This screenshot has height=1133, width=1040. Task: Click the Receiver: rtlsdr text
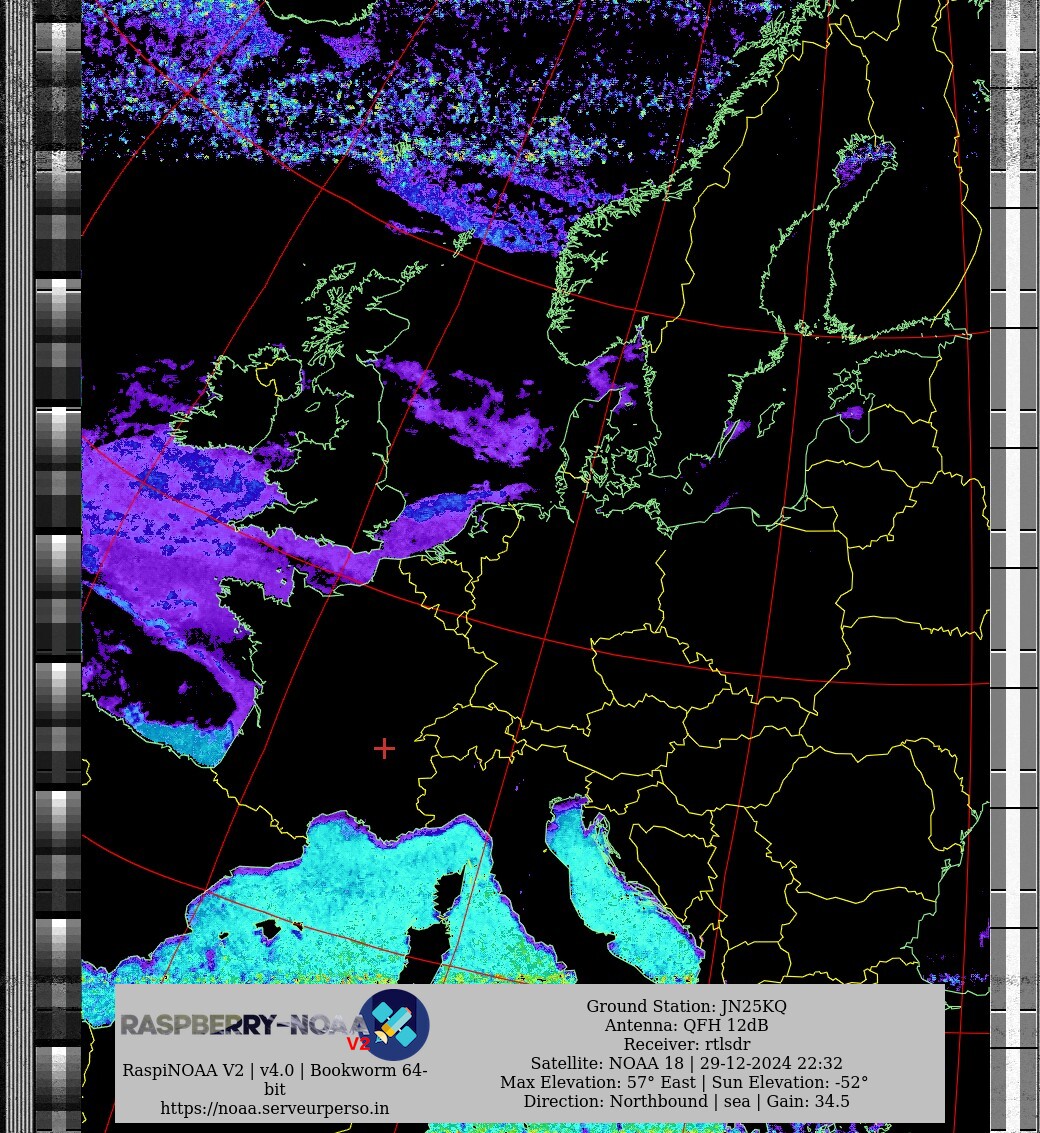(686, 1044)
